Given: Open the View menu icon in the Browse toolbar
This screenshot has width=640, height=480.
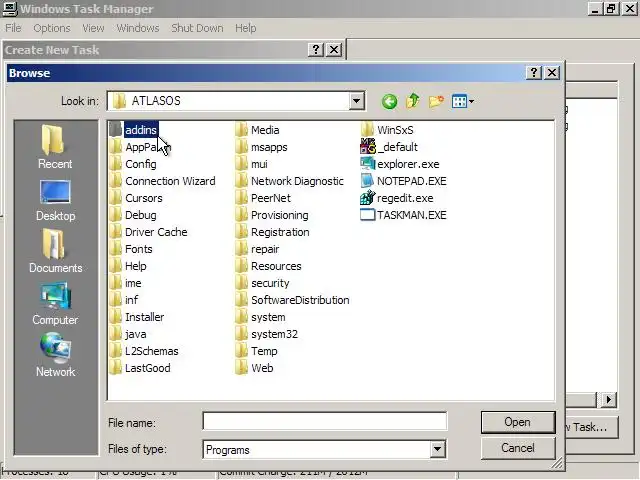Looking at the screenshot, I should pyautogui.click(x=463, y=101).
